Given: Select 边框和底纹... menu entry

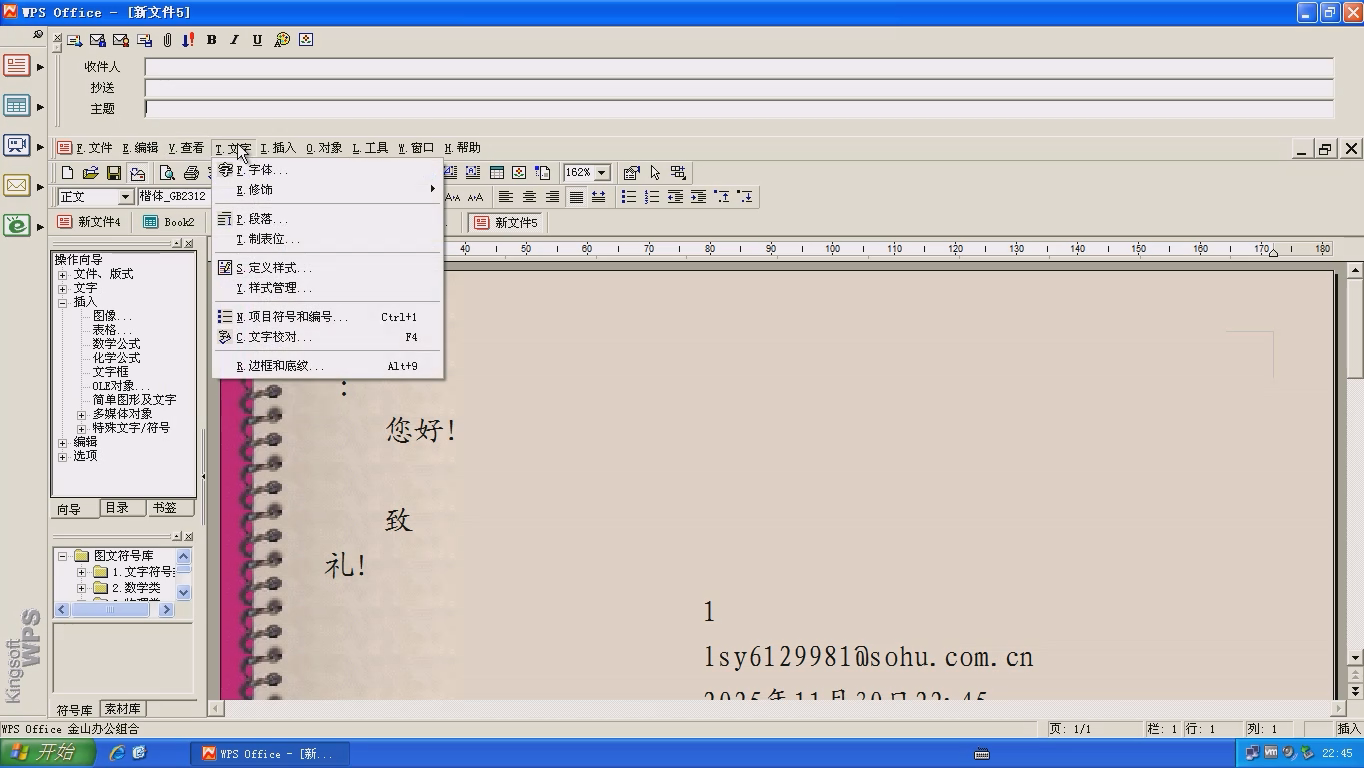Looking at the screenshot, I should (328, 366).
